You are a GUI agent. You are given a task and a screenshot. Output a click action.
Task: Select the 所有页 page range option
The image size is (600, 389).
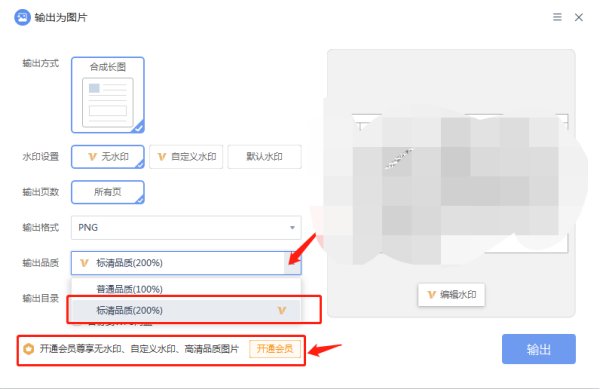[108, 192]
